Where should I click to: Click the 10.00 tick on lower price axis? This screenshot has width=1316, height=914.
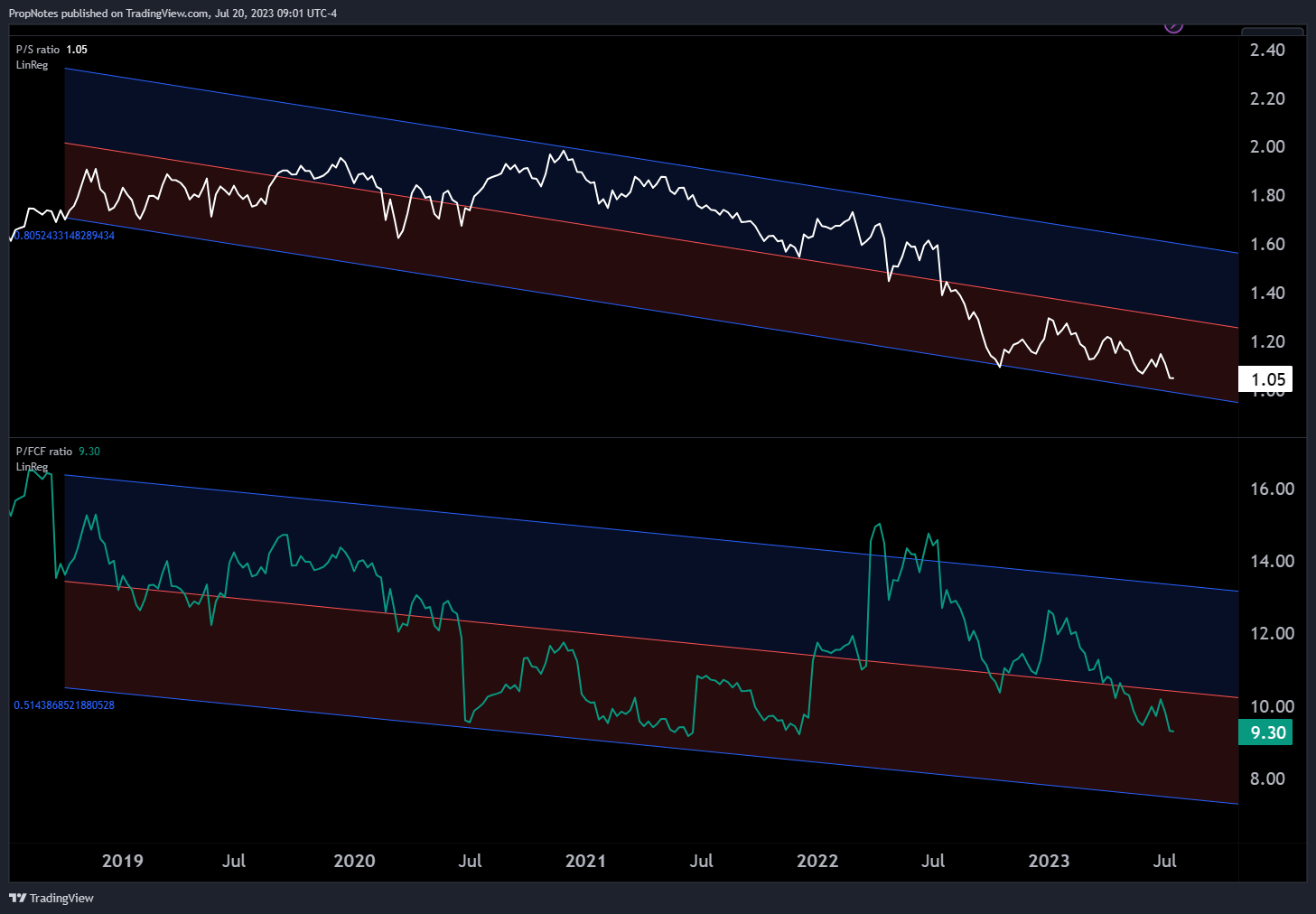tap(1272, 706)
